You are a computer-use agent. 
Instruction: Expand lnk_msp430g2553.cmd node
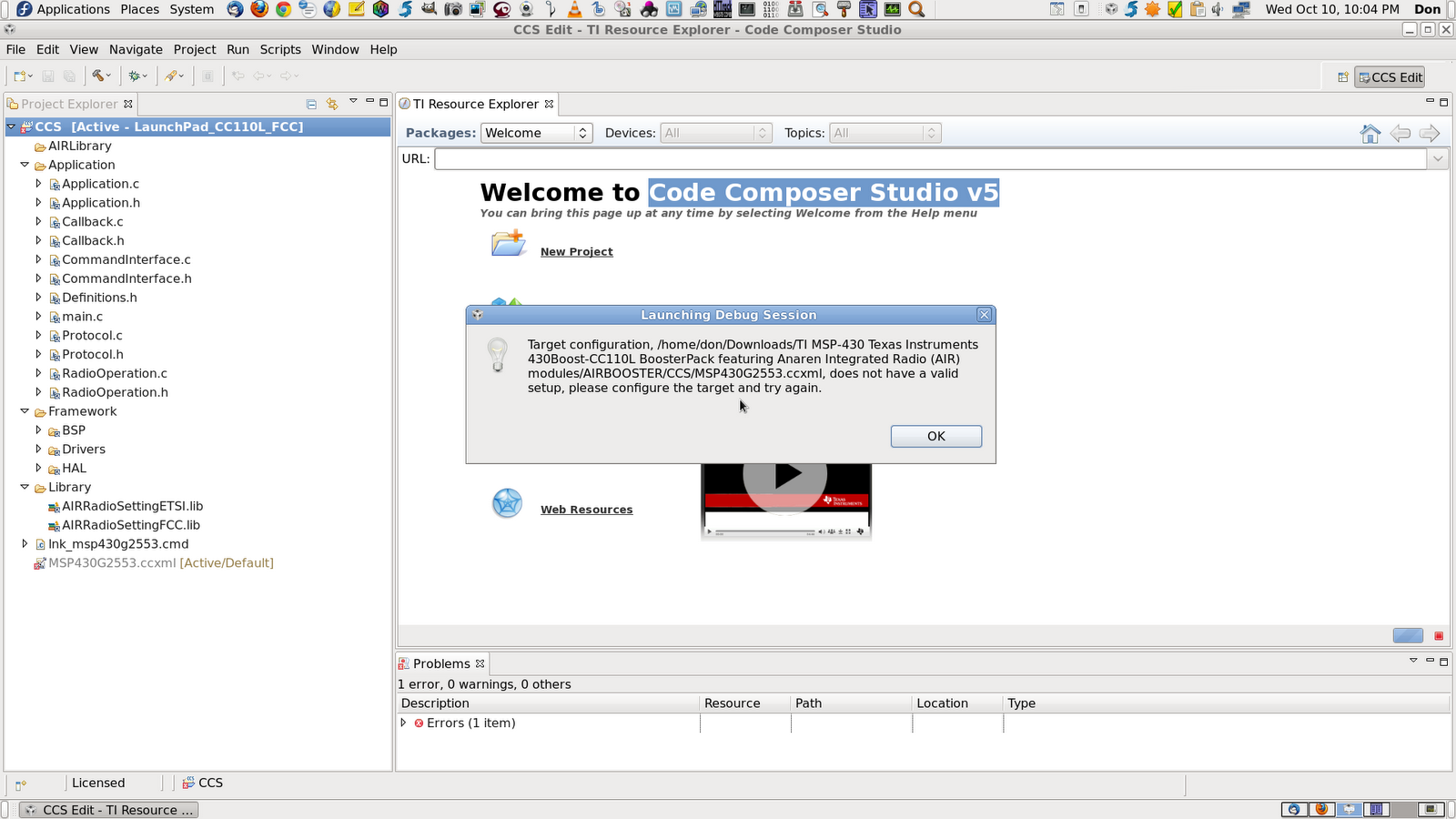(x=25, y=544)
